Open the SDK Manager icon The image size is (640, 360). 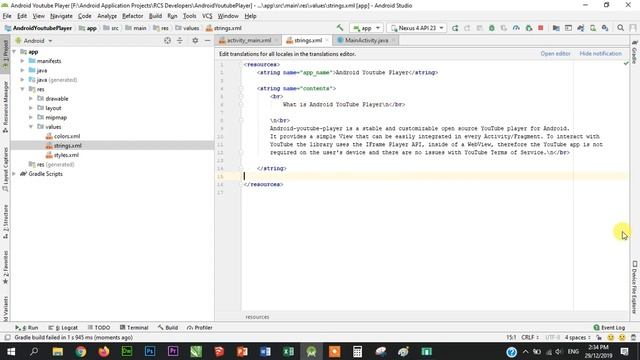[x=605, y=28]
